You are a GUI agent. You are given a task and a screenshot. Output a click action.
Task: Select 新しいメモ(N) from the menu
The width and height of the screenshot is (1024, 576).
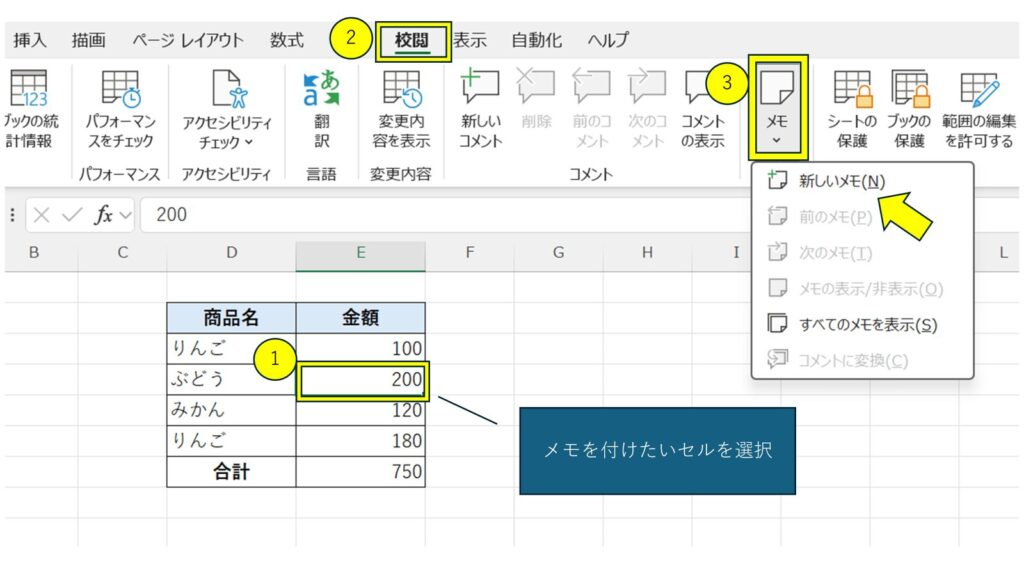[x=841, y=181]
